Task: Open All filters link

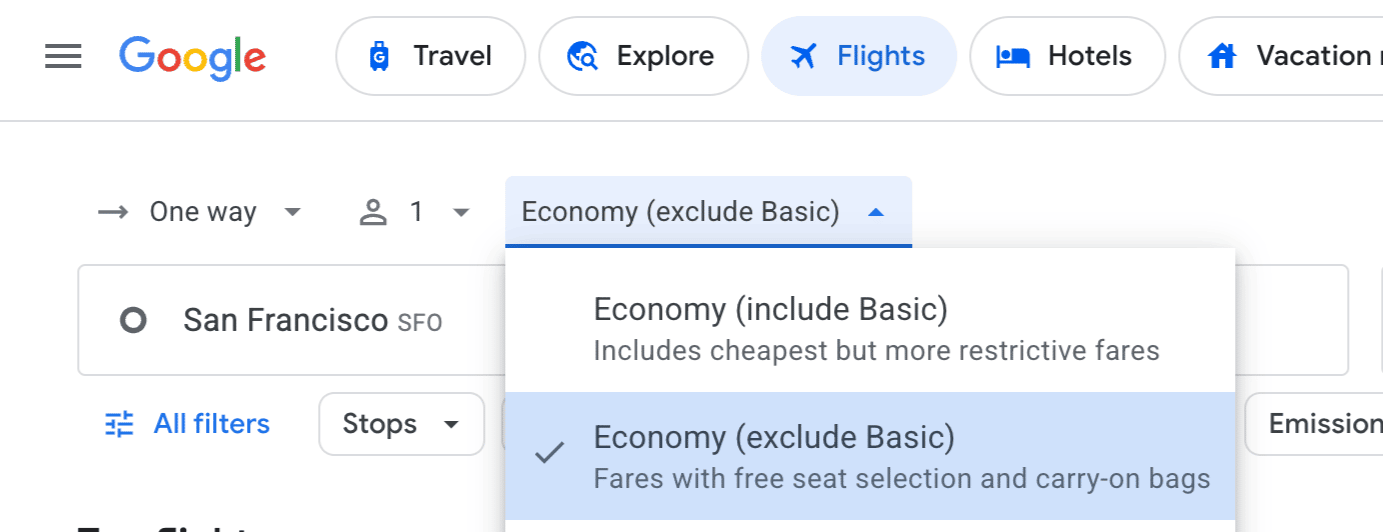Action: click(x=211, y=424)
